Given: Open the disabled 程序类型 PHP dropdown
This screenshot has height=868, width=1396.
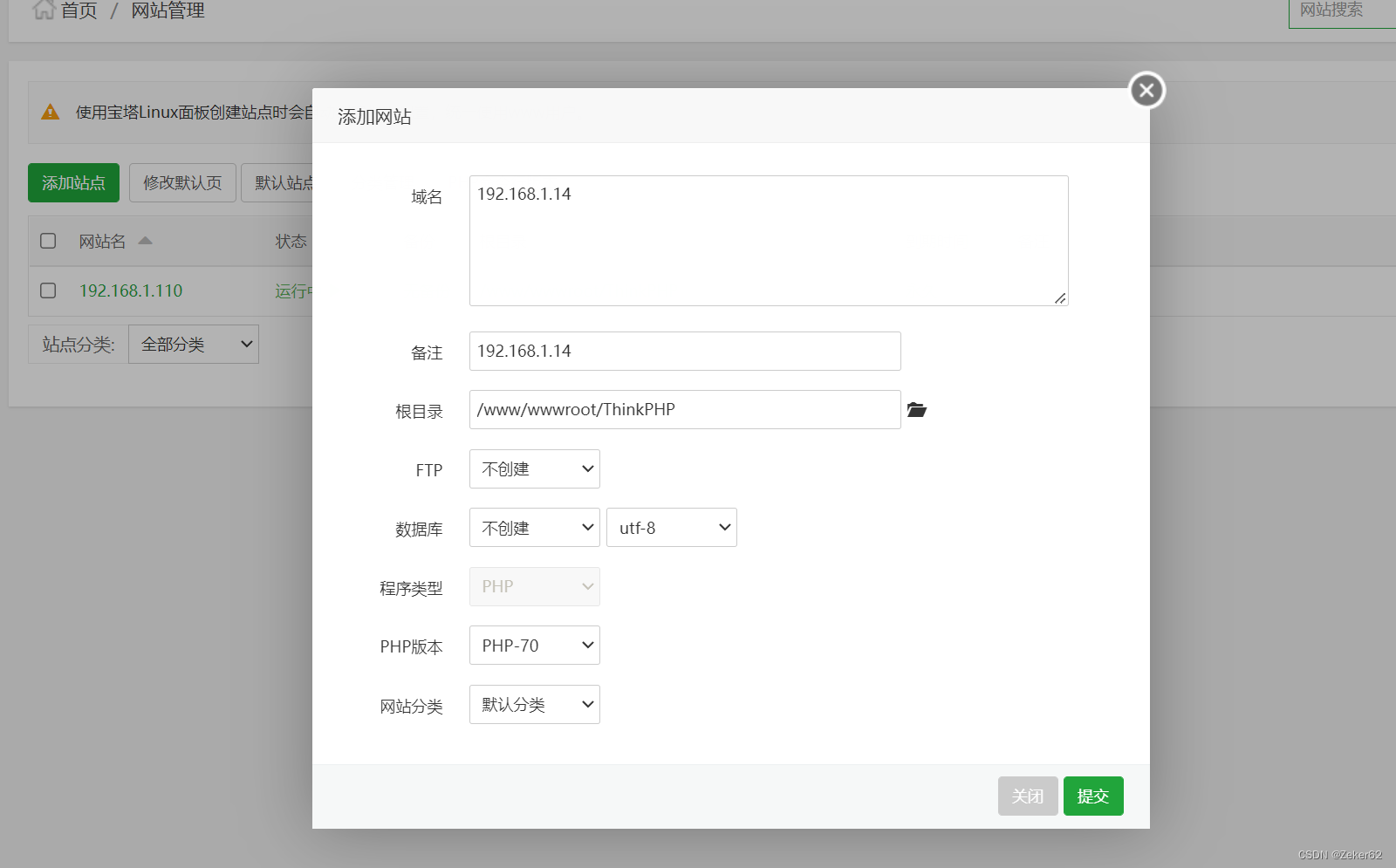Looking at the screenshot, I should 534,586.
